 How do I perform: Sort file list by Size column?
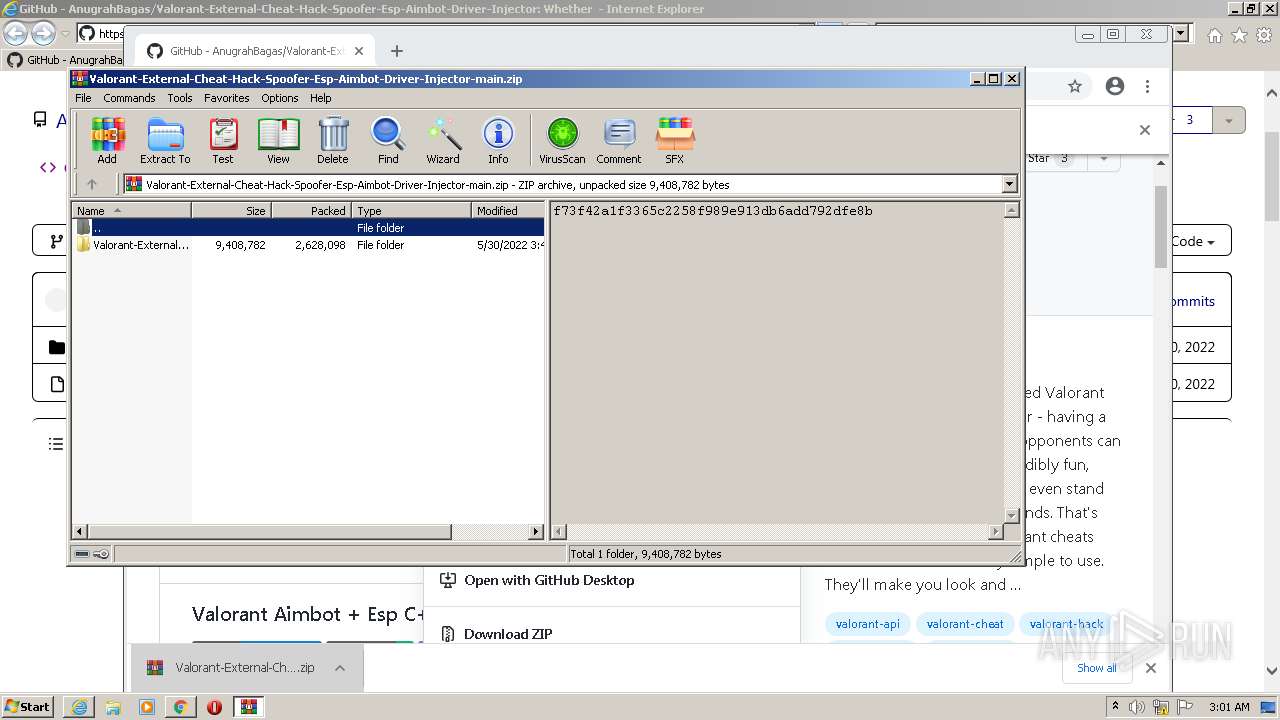coord(231,211)
